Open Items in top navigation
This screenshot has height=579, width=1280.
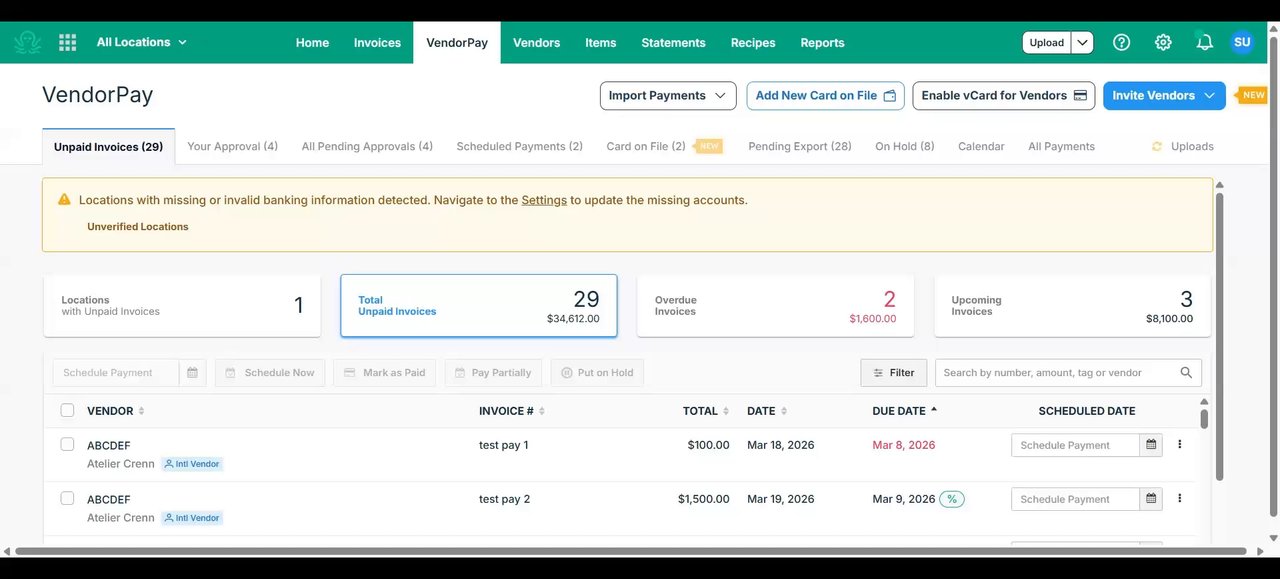tap(600, 42)
